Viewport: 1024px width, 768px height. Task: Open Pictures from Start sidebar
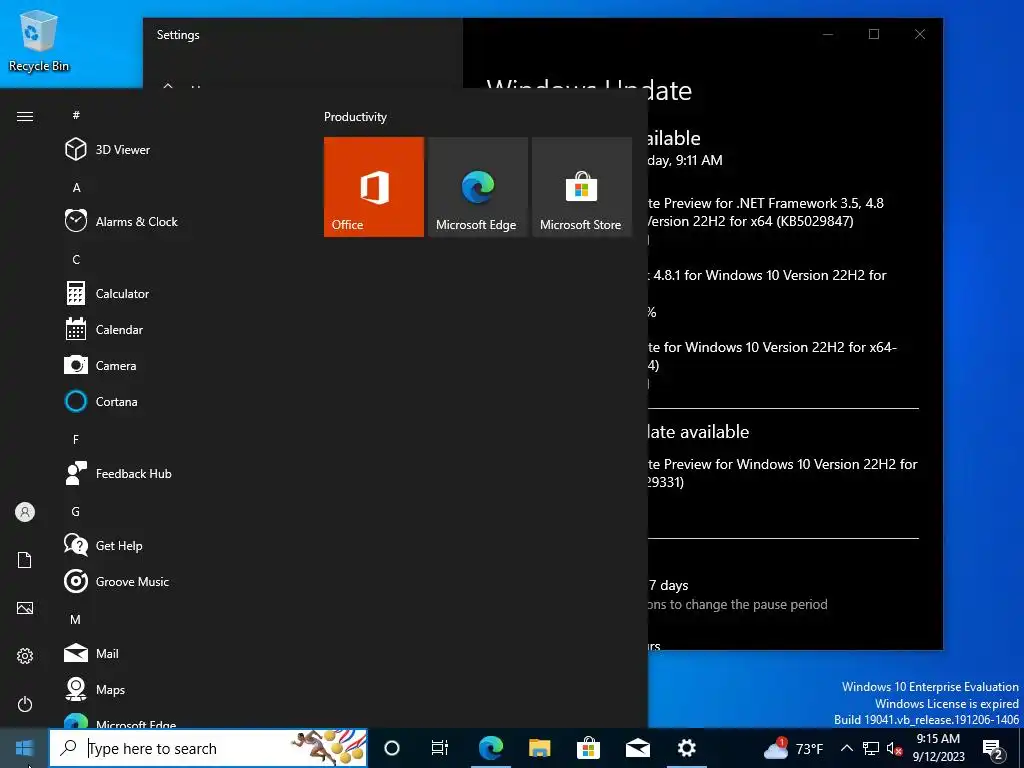point(25,608)
